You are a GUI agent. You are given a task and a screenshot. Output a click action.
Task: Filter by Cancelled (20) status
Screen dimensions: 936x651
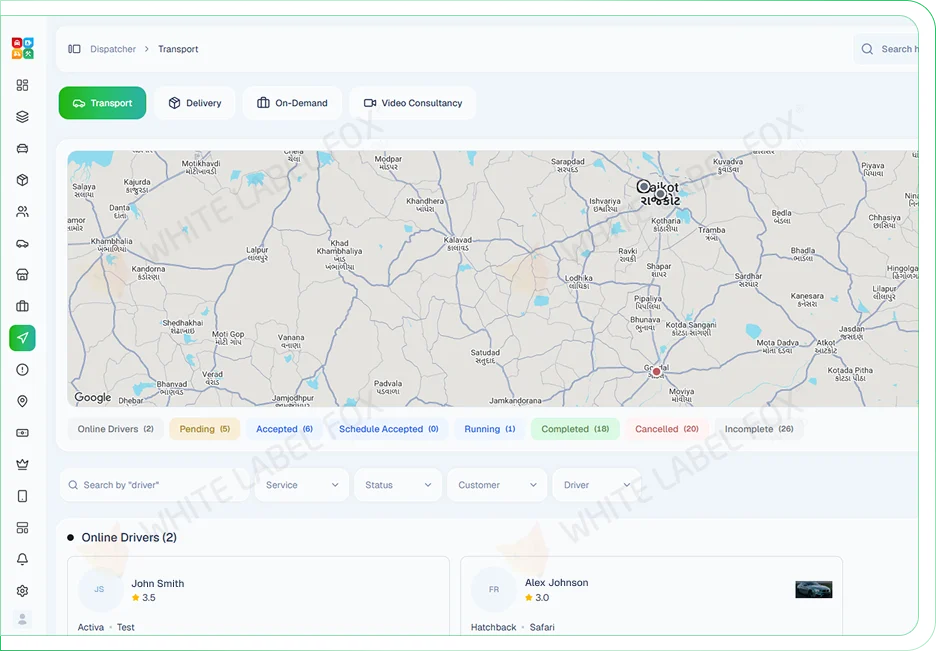[667, 429]
